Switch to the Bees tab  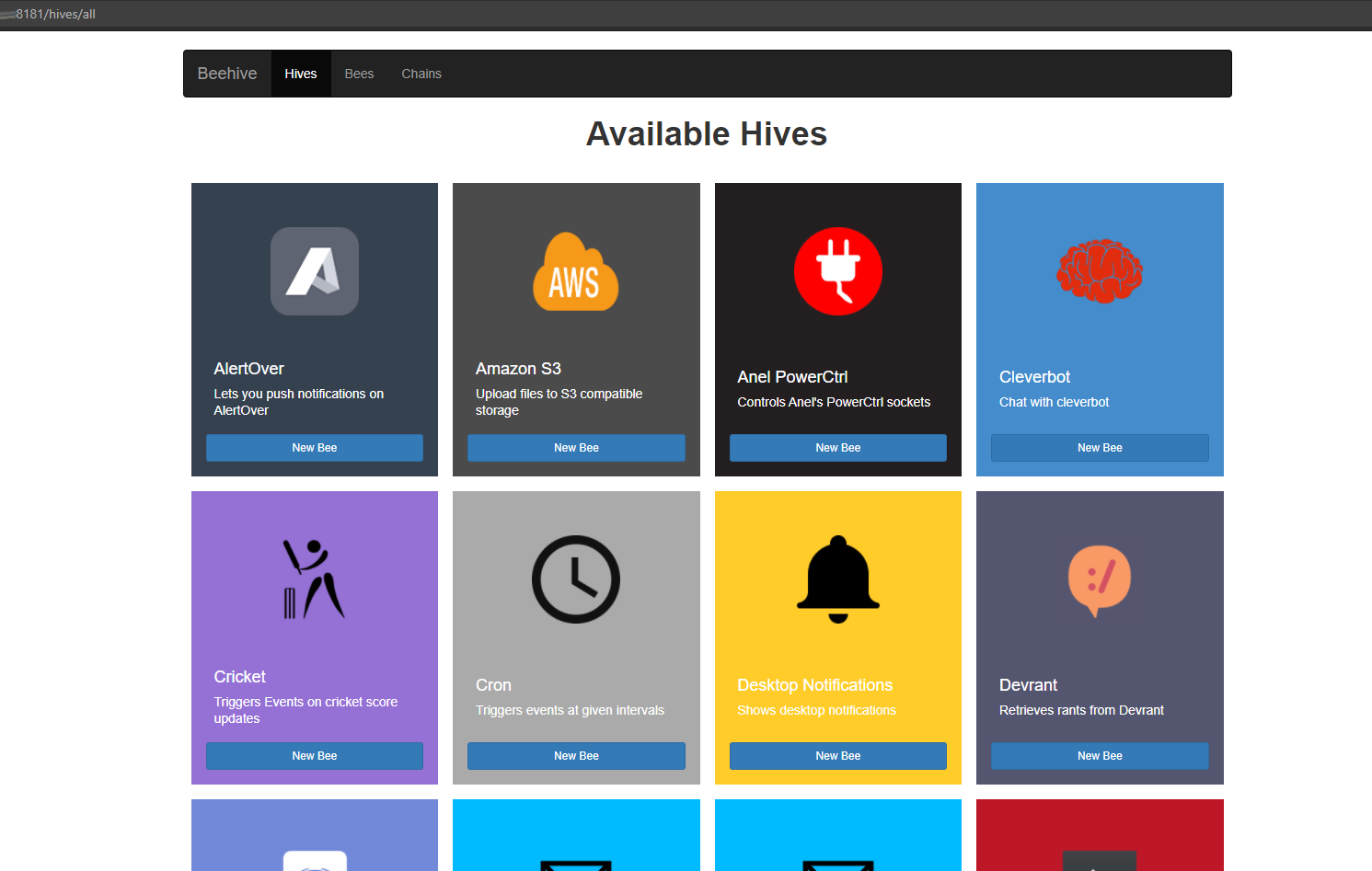tap(359, 74)
